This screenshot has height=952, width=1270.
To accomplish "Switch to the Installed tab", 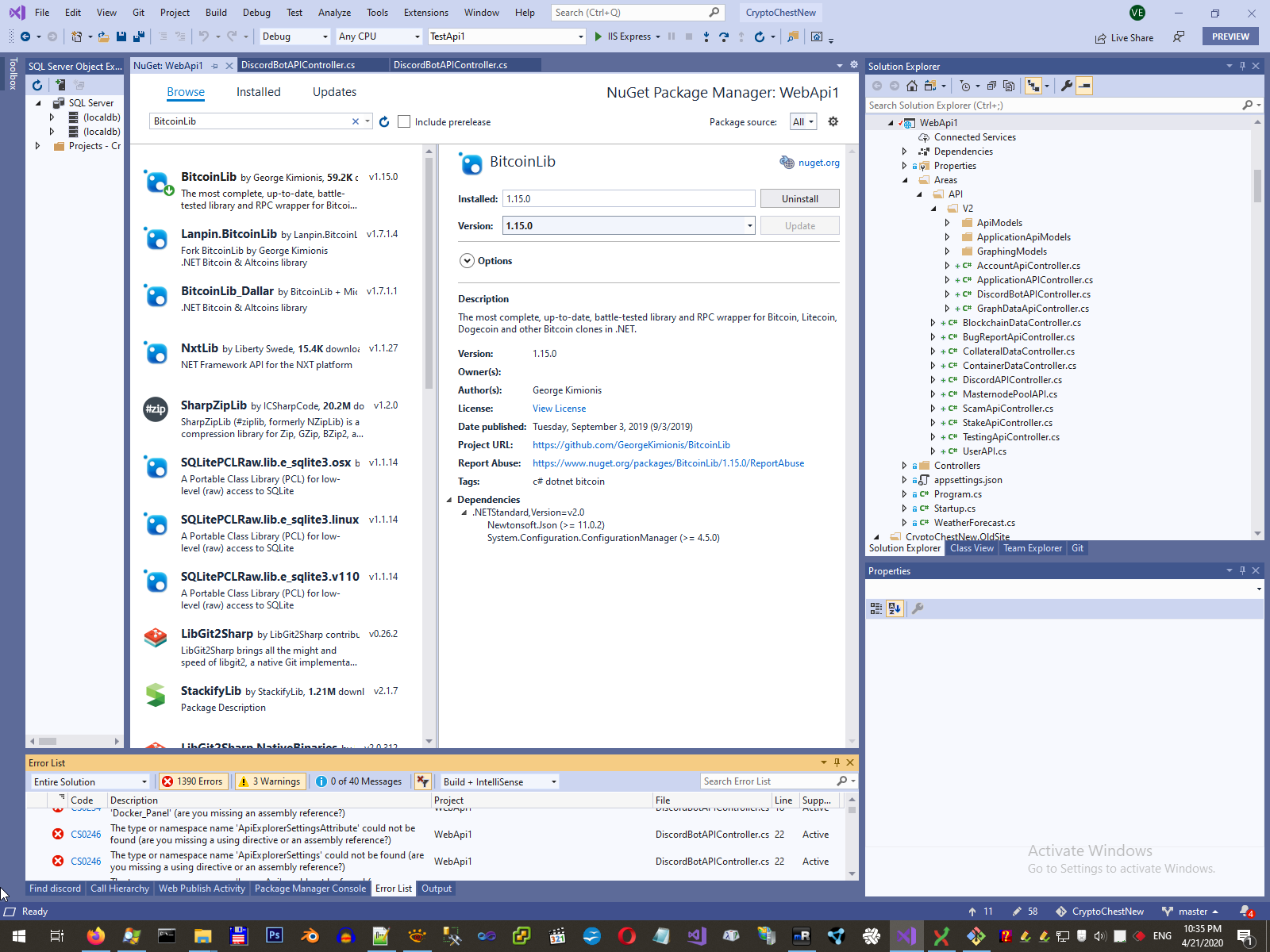I will 259,92.
